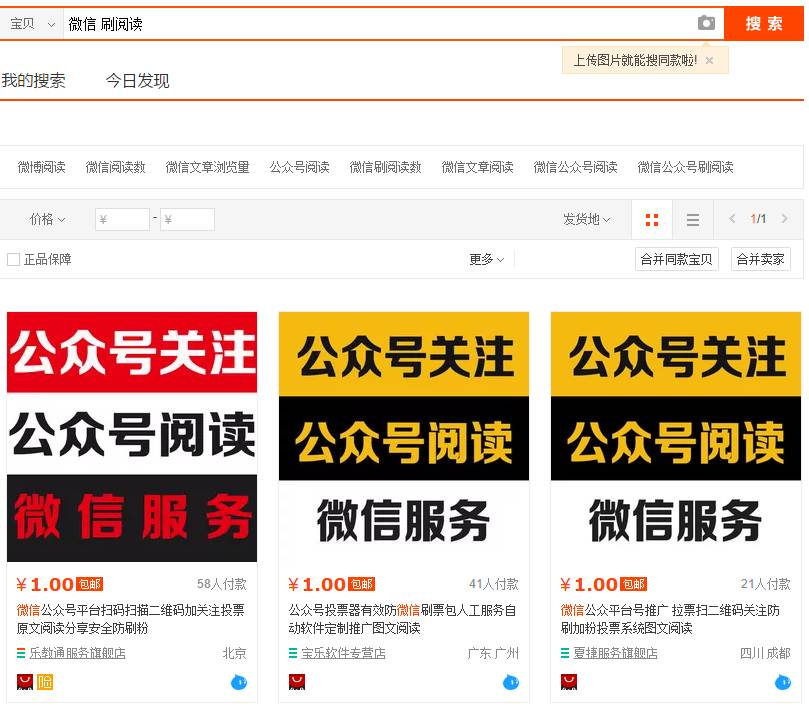Open Wangwang chat for 宝乐软件专营店
The height and width of the screenshot is (717, 809).
(511, 682)
